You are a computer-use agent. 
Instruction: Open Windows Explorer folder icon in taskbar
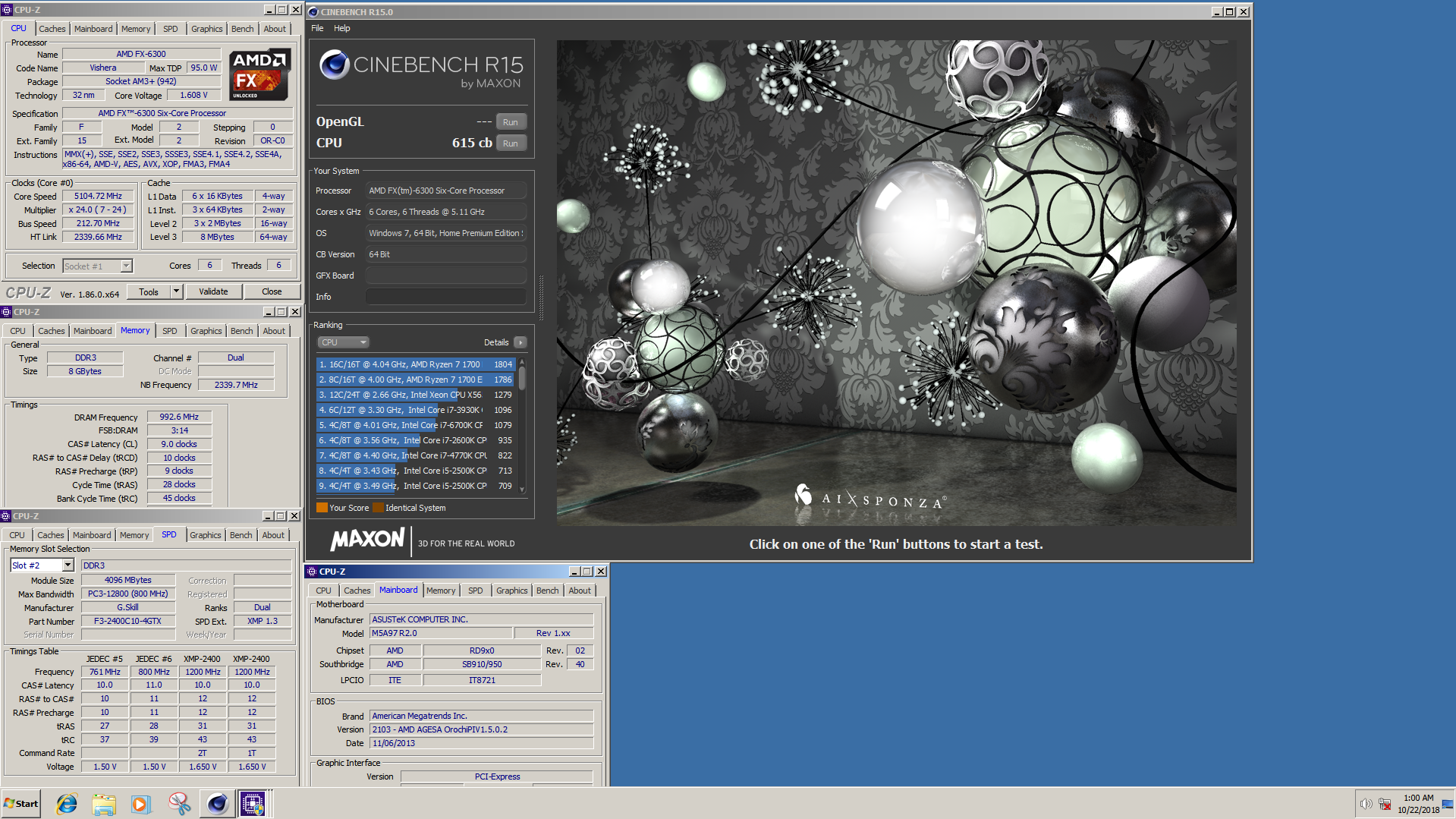click(x=104, y=804)
